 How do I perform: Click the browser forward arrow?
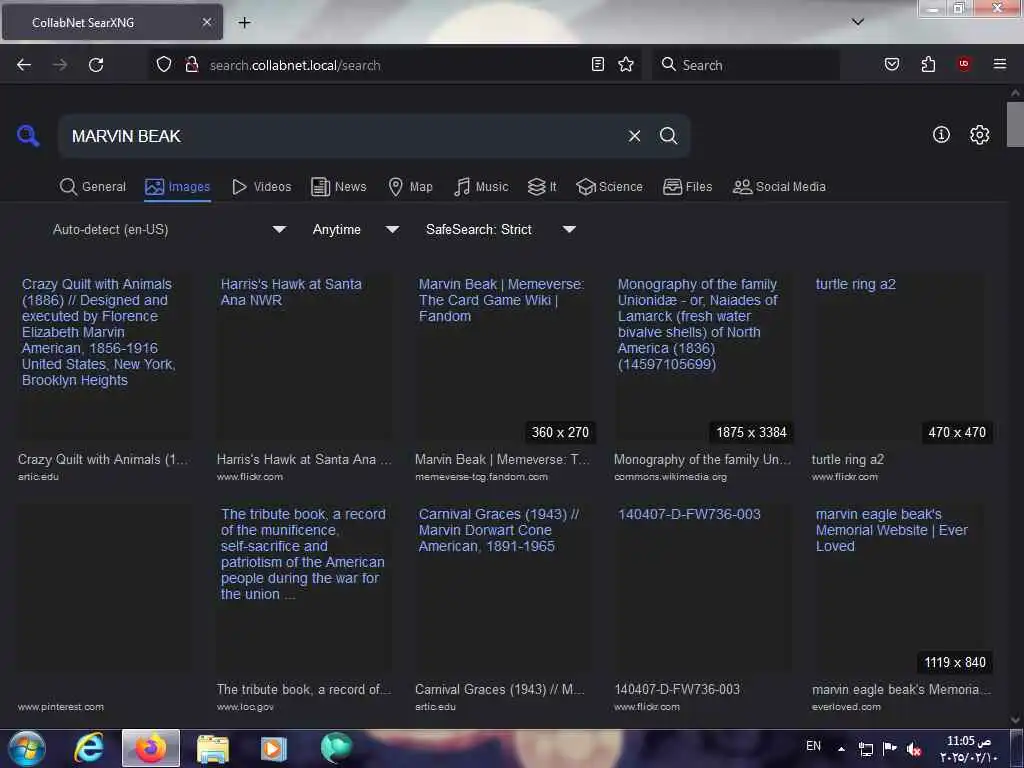tap(60, 65)
